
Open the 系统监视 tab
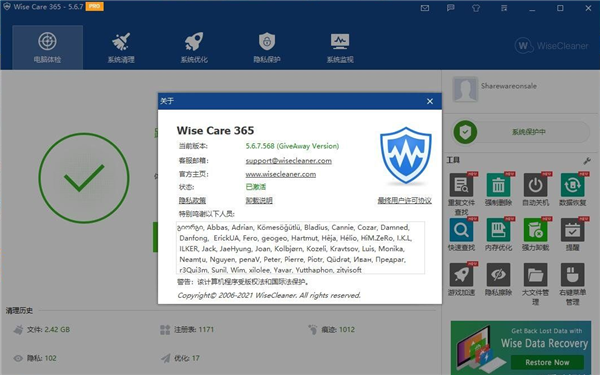coord(340,47)
